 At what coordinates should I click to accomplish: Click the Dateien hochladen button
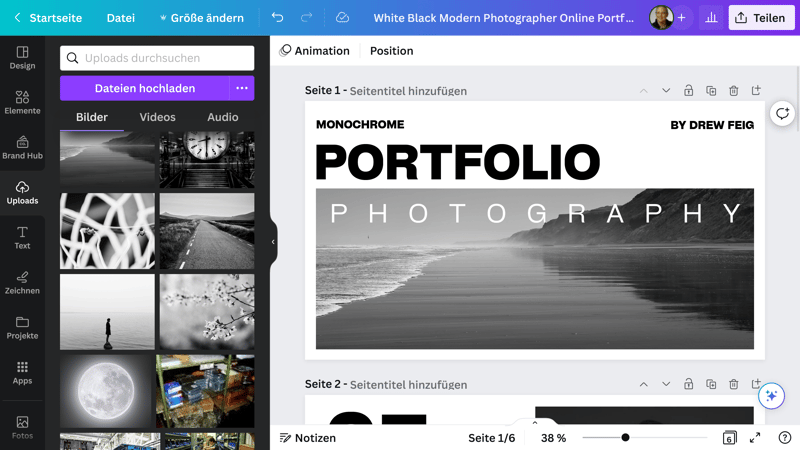point(145,88)
